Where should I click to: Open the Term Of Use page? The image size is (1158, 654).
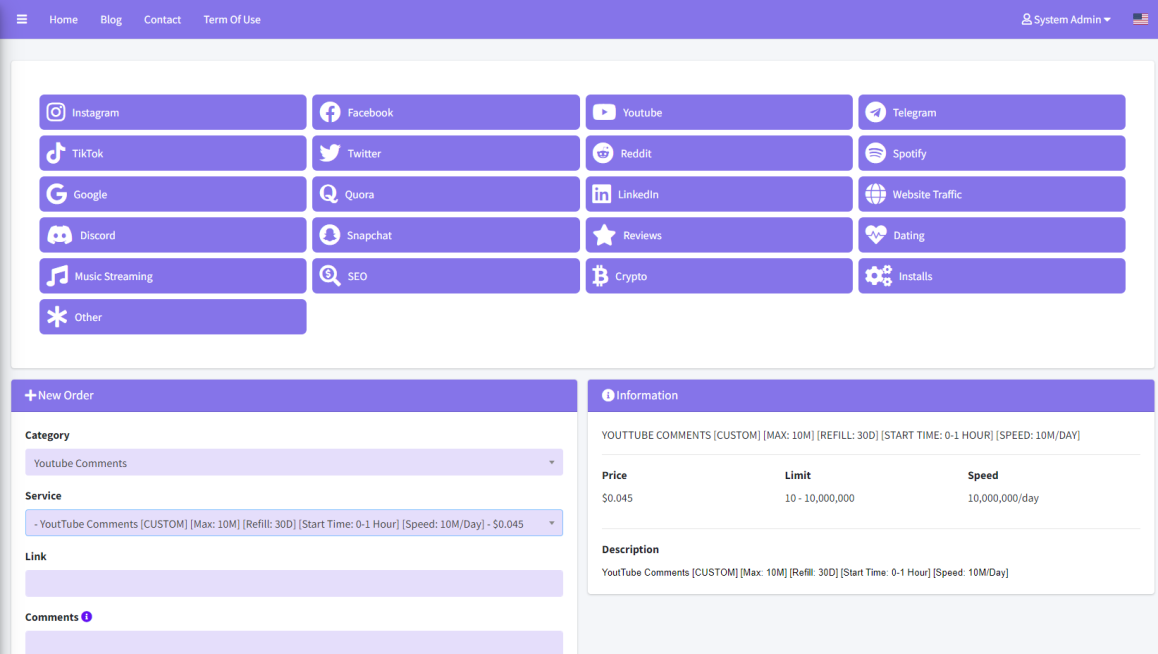(232, 19)
